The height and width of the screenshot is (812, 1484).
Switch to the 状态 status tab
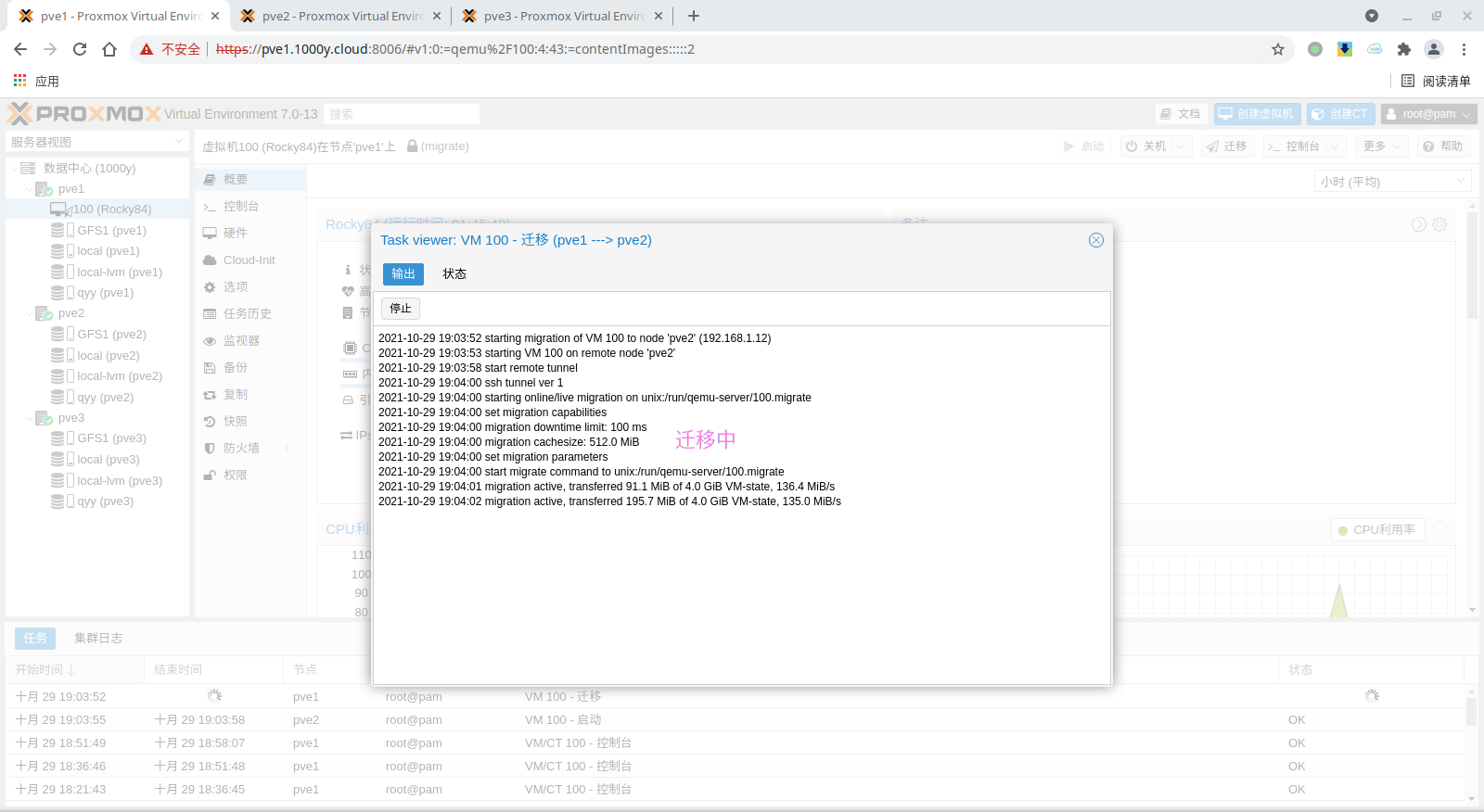click(x=454, y=274)
